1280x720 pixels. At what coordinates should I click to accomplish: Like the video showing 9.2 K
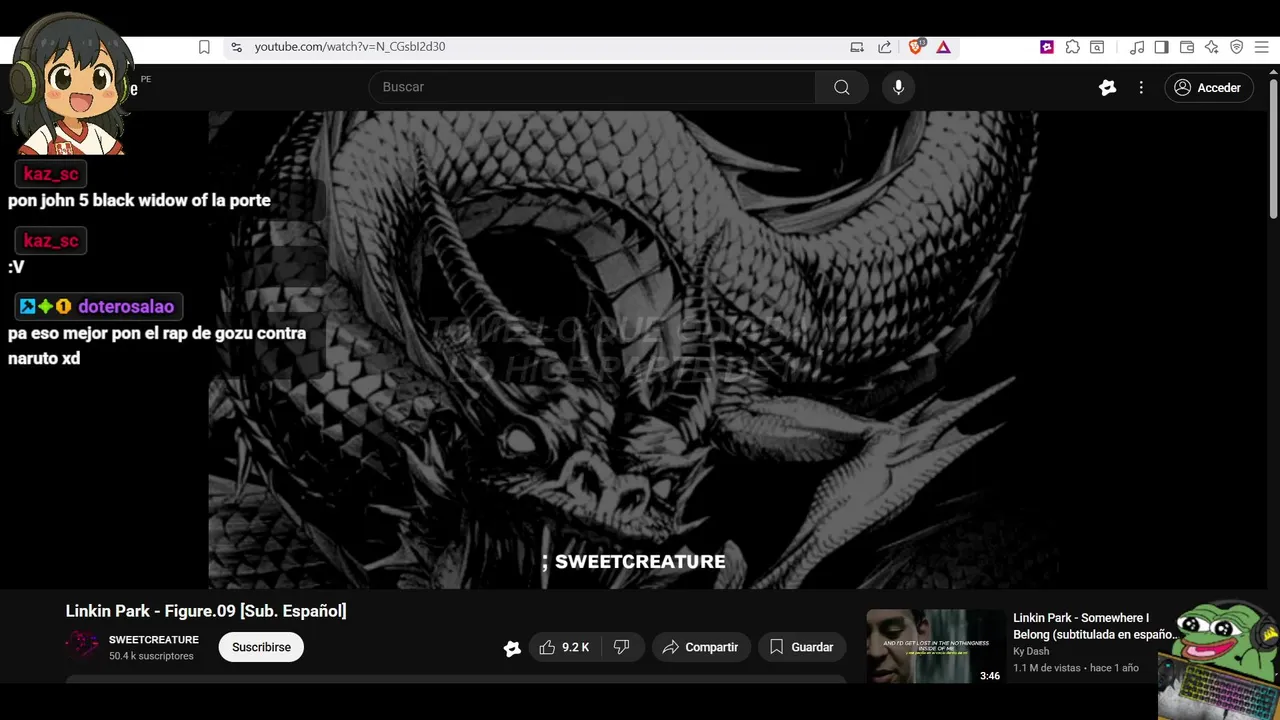tap(564, 647)
